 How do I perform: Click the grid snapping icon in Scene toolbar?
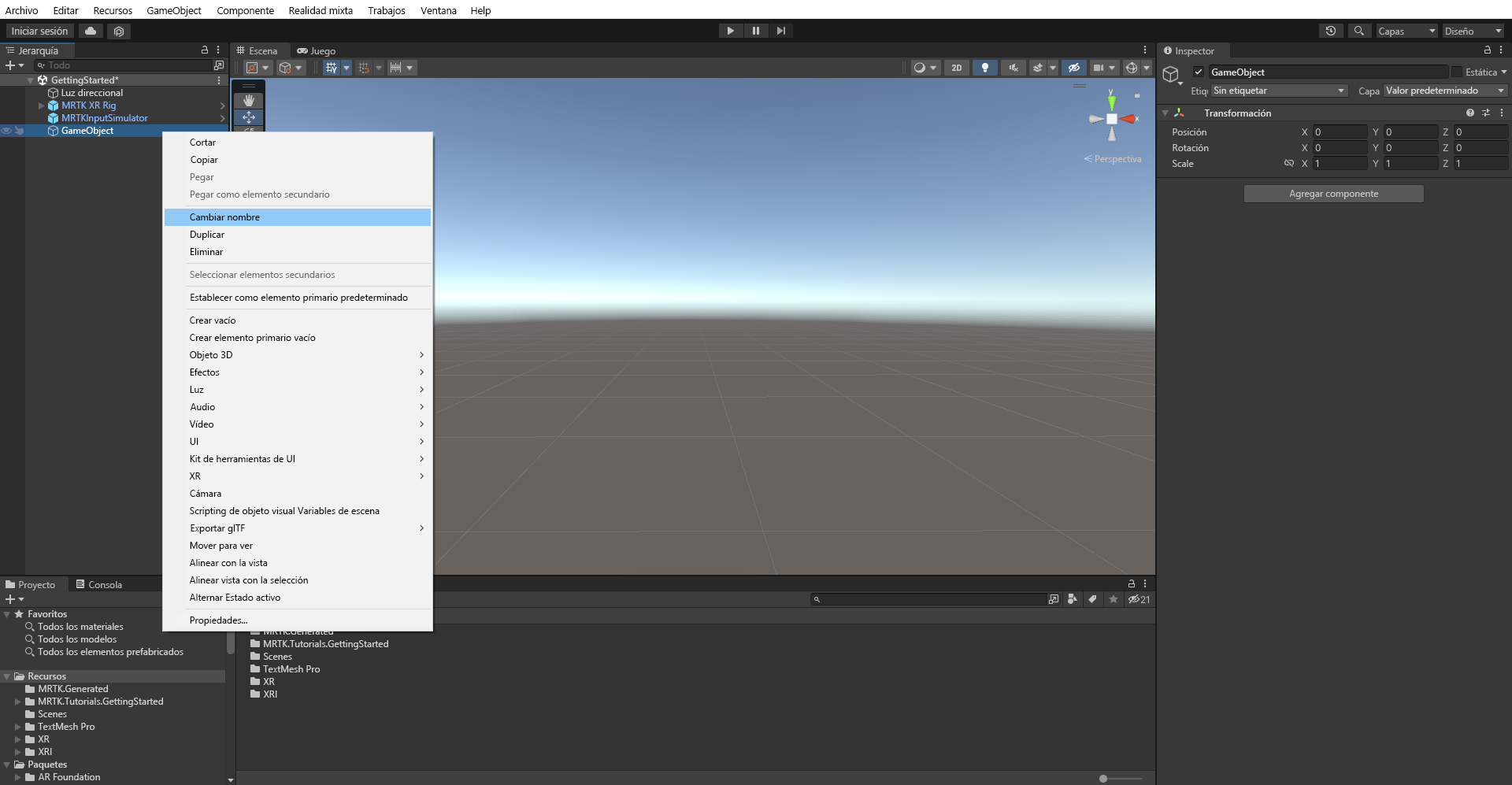[332, 68]
